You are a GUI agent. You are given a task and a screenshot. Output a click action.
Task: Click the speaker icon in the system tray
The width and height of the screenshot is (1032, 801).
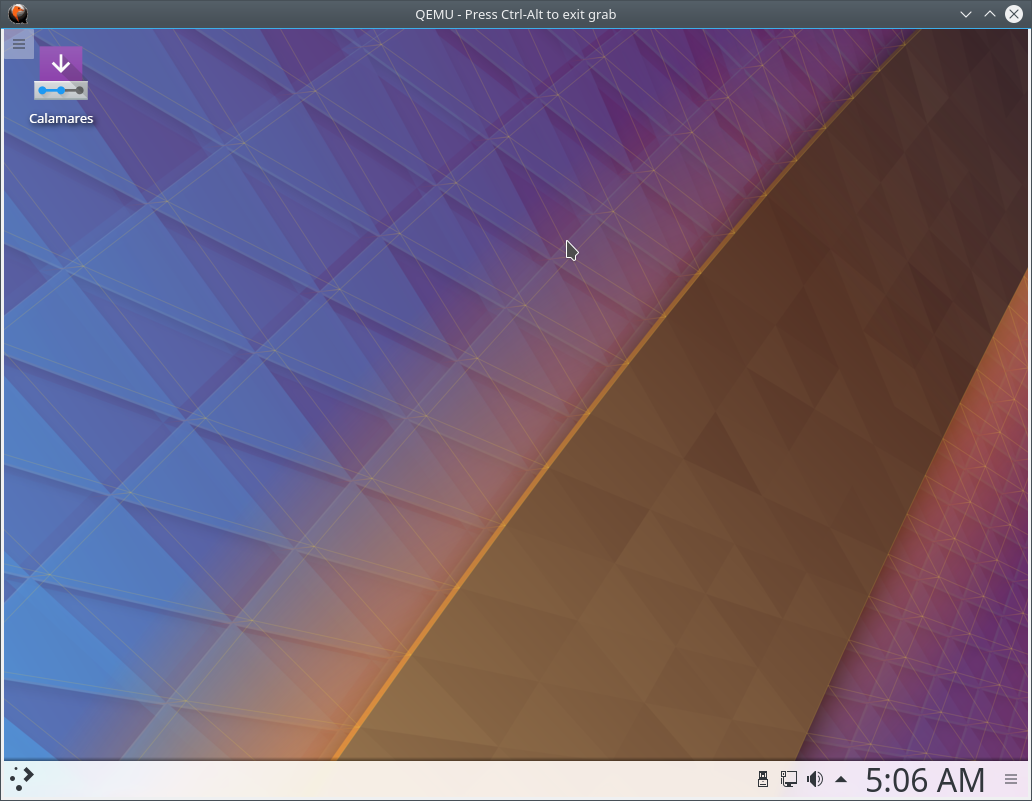pos(815,778)
